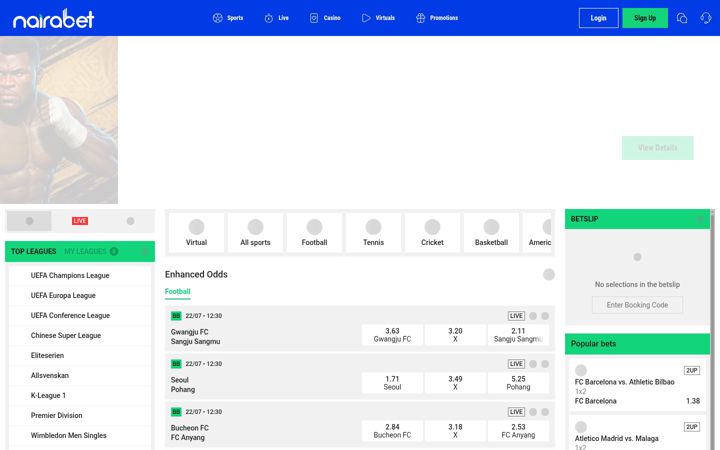
Task: Bet on Pohang at 5.25
Action: (x=518, y=382)
